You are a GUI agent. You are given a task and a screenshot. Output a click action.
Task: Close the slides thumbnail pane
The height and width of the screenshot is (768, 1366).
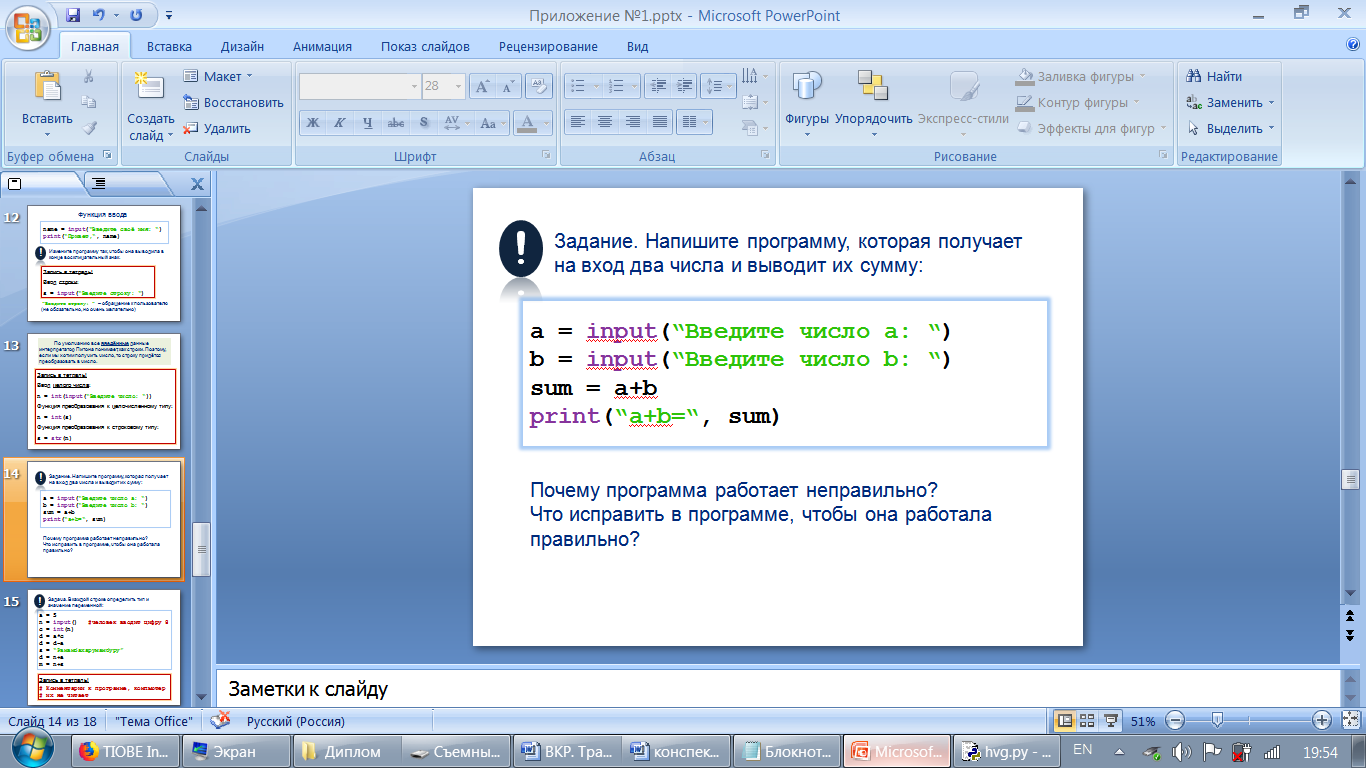pos(197,183)
